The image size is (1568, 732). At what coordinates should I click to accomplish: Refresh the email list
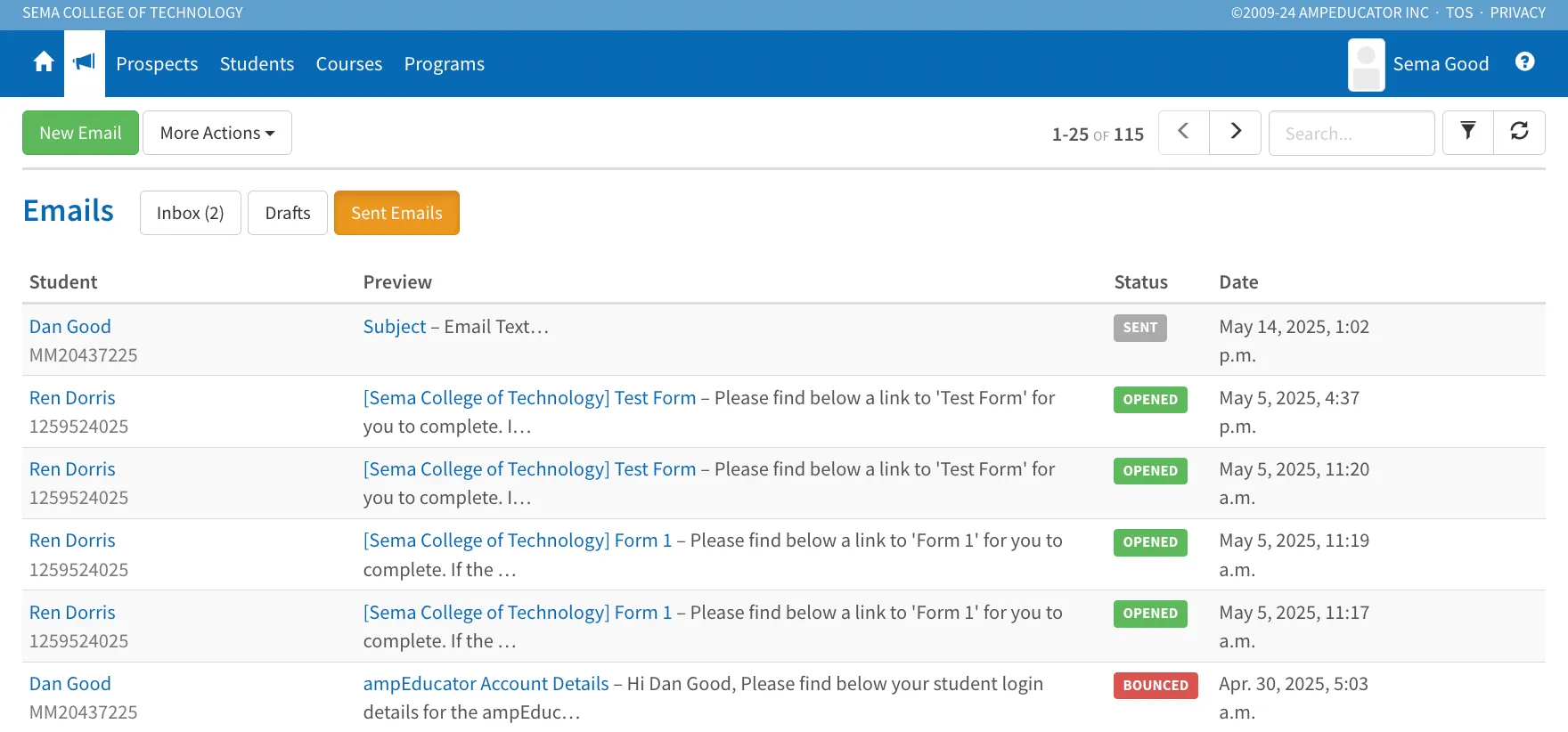click(1519, 132)
